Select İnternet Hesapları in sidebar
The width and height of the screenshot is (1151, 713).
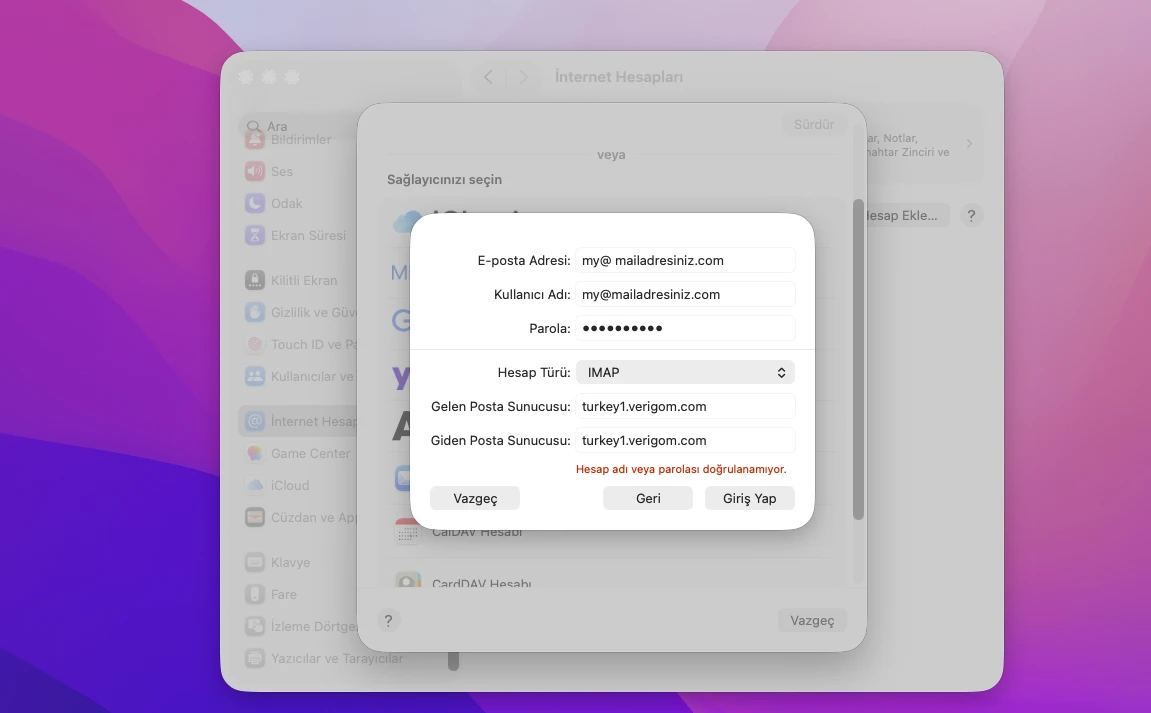pyautogui.click(x=300, y=422)
